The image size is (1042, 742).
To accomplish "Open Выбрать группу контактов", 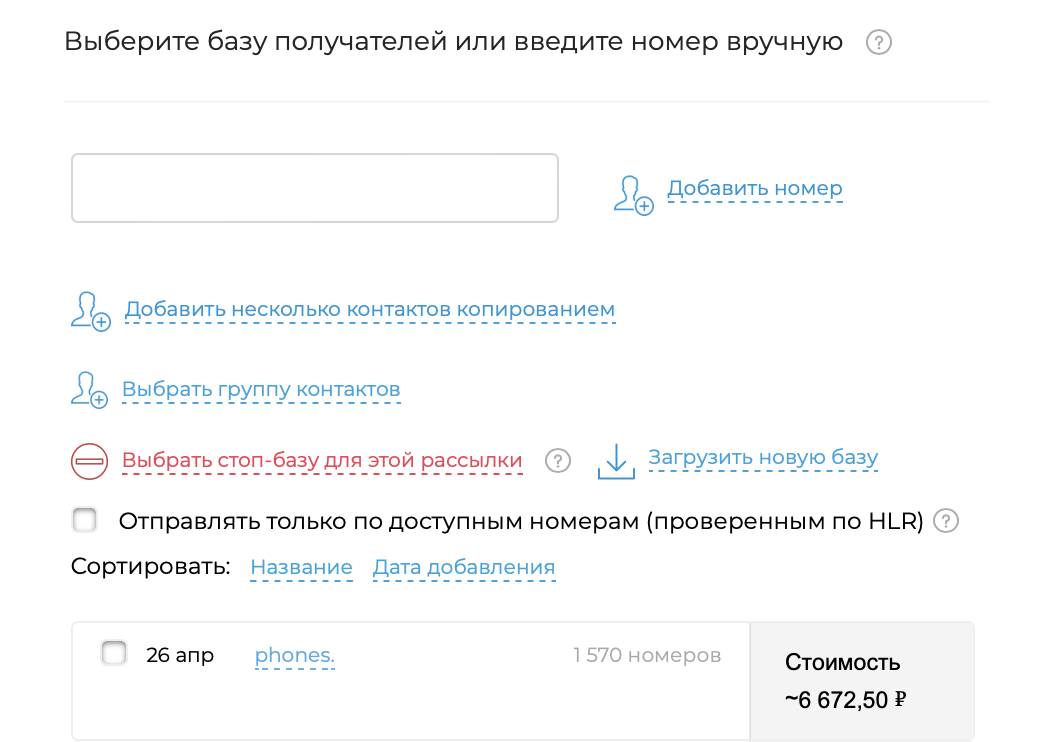I will (x=261, y=389).
